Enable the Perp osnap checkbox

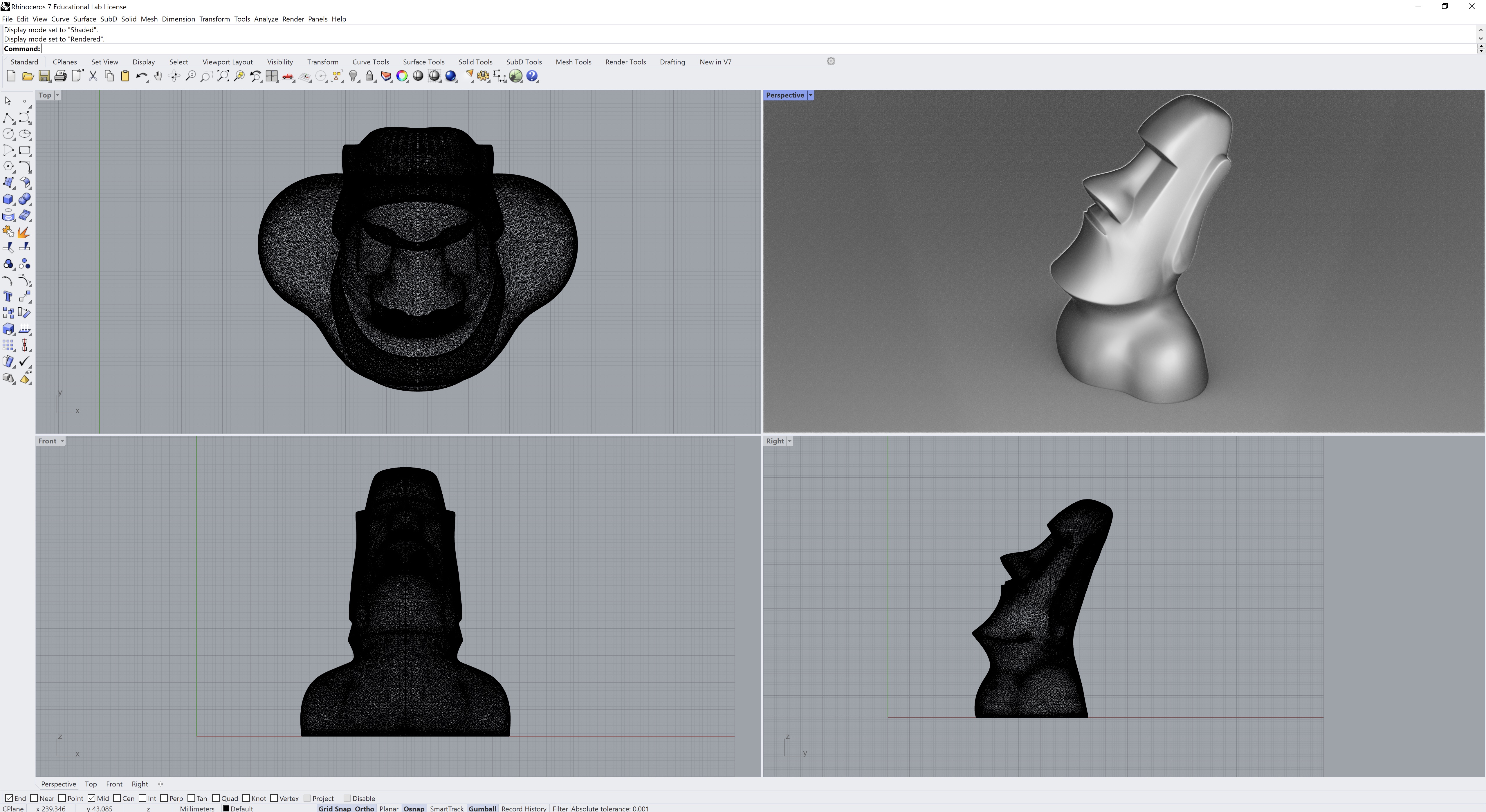click(164, 798)
